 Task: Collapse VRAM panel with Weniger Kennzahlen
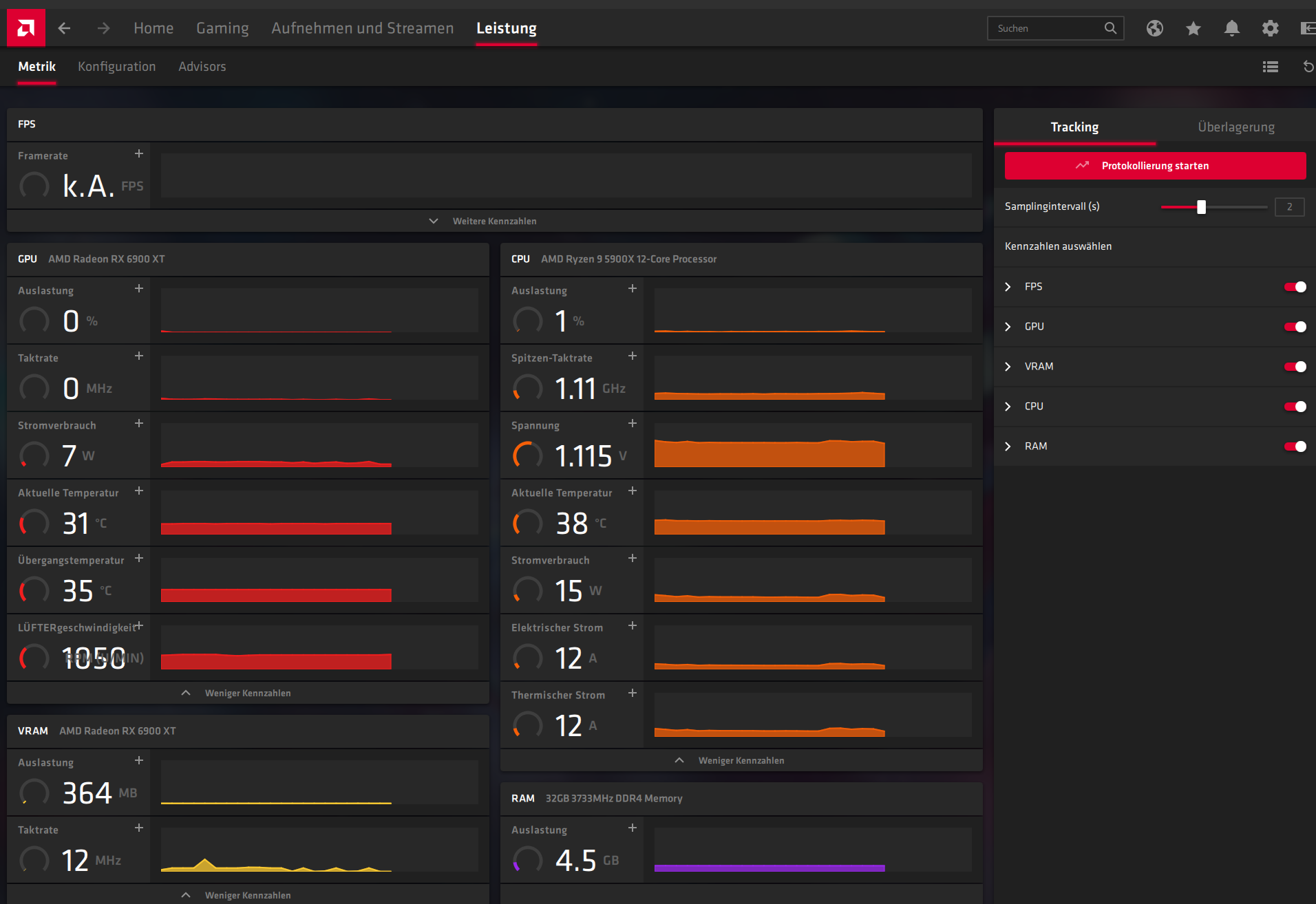(248, 895)
